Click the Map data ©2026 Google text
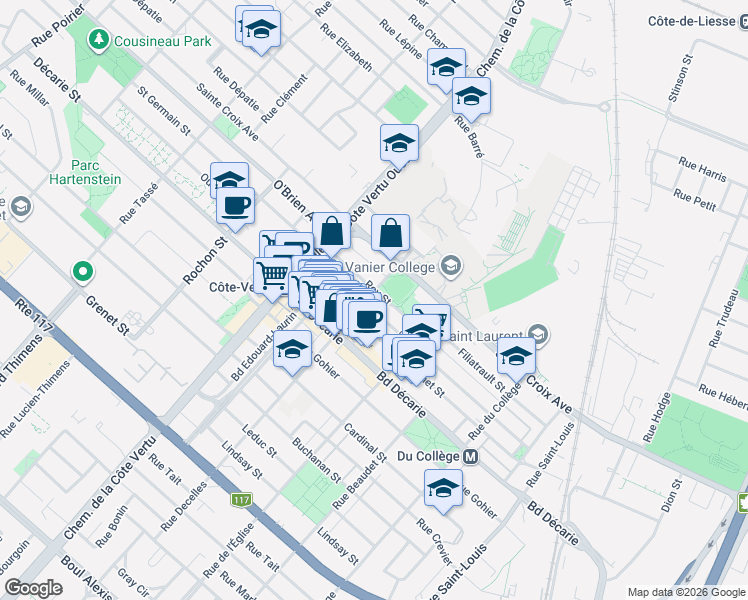 (x=686, y=593)
